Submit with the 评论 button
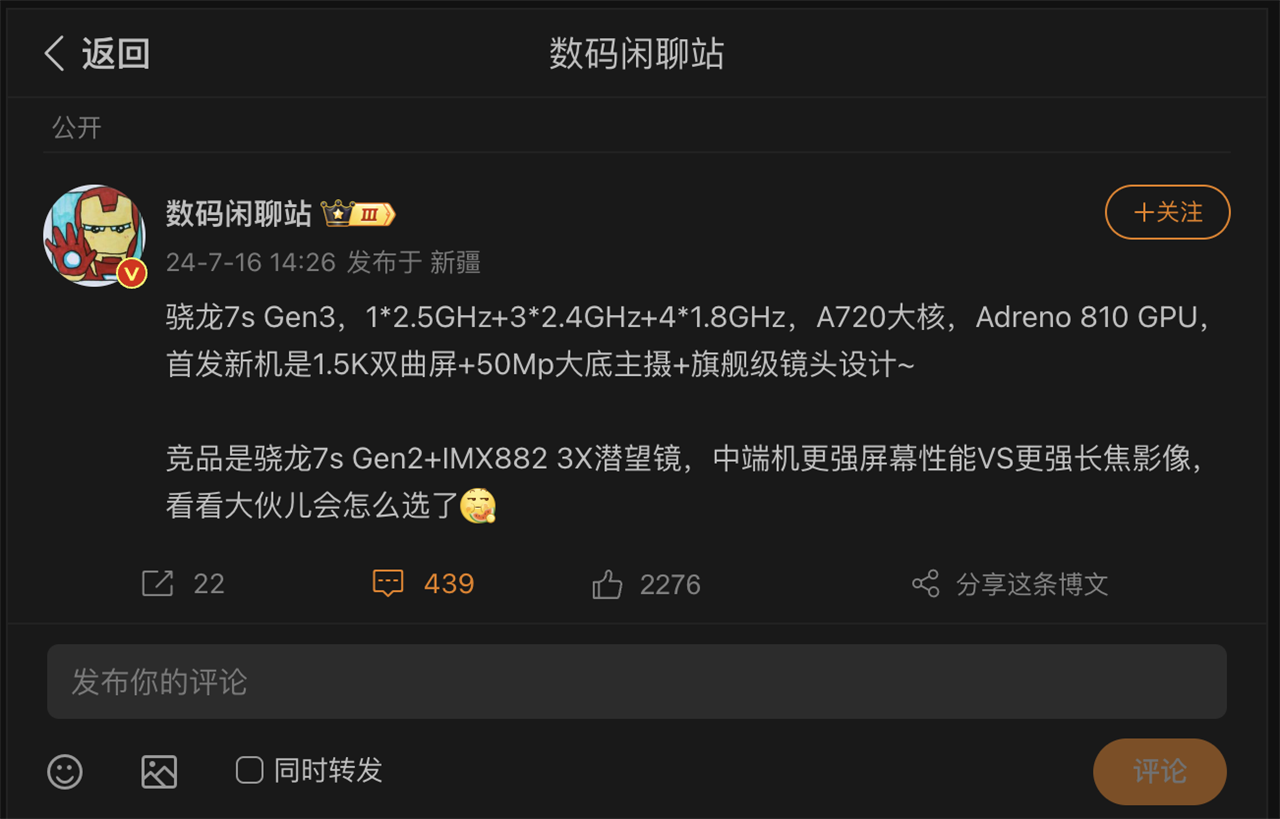1280x819 pixels. 1160,771
